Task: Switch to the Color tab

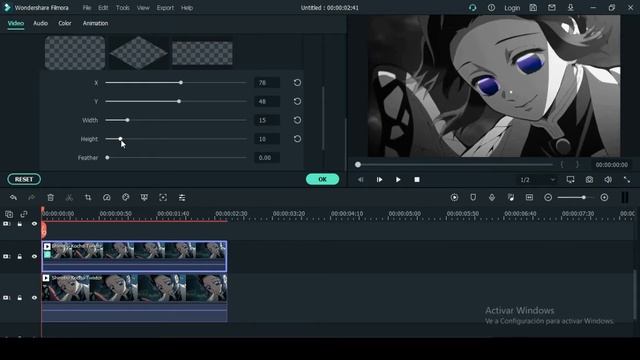Action: tap(64, 23)
